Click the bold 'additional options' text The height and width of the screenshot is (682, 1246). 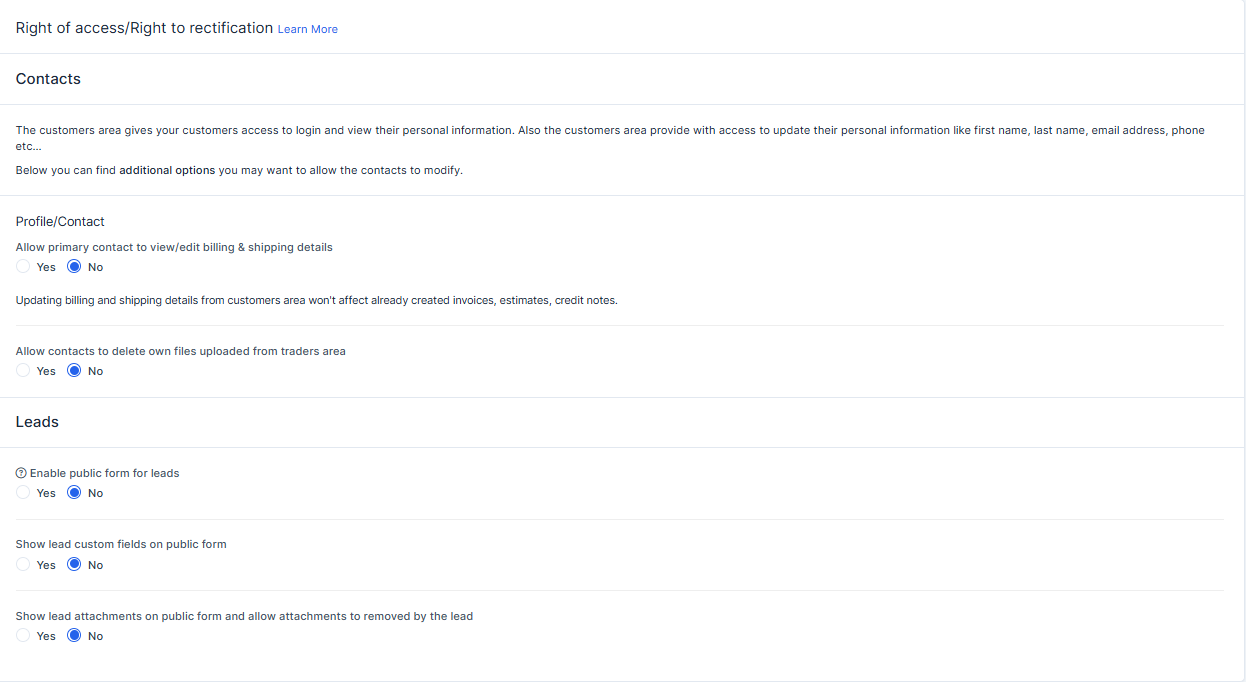click(x=167, y=170)
